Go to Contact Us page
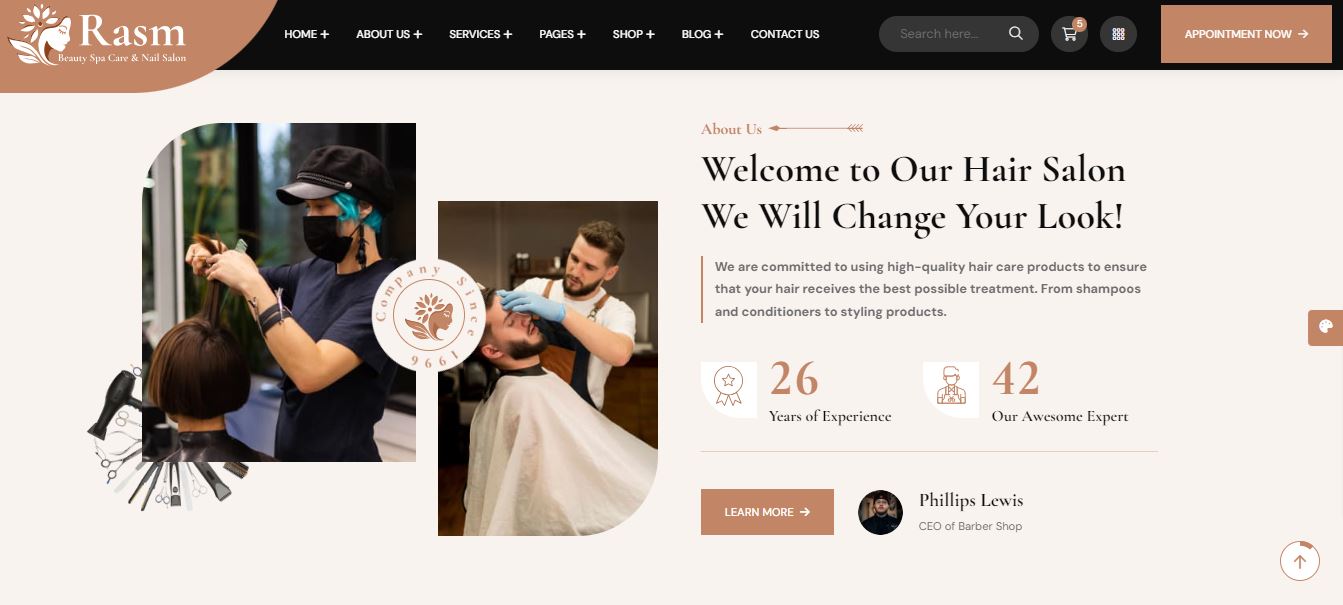 point(785,34)
